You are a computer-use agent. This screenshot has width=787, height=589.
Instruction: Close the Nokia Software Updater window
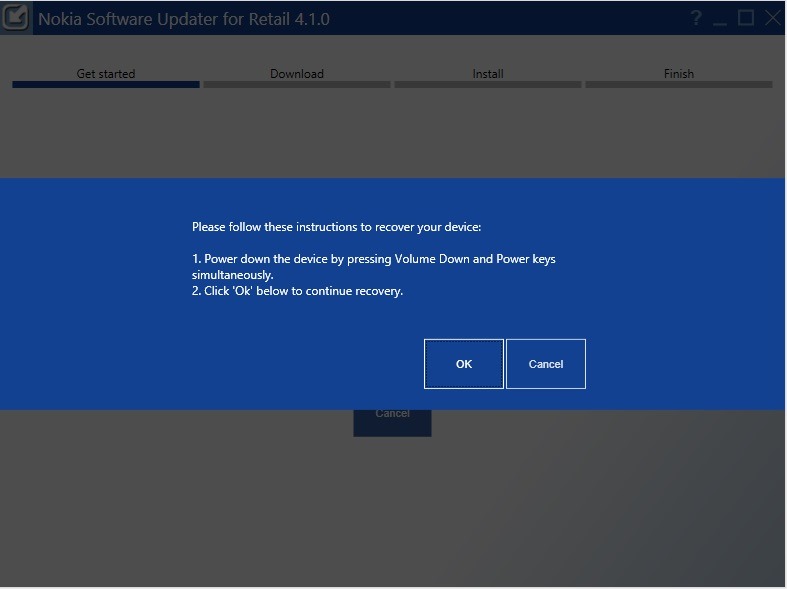[x=773, y=18]
